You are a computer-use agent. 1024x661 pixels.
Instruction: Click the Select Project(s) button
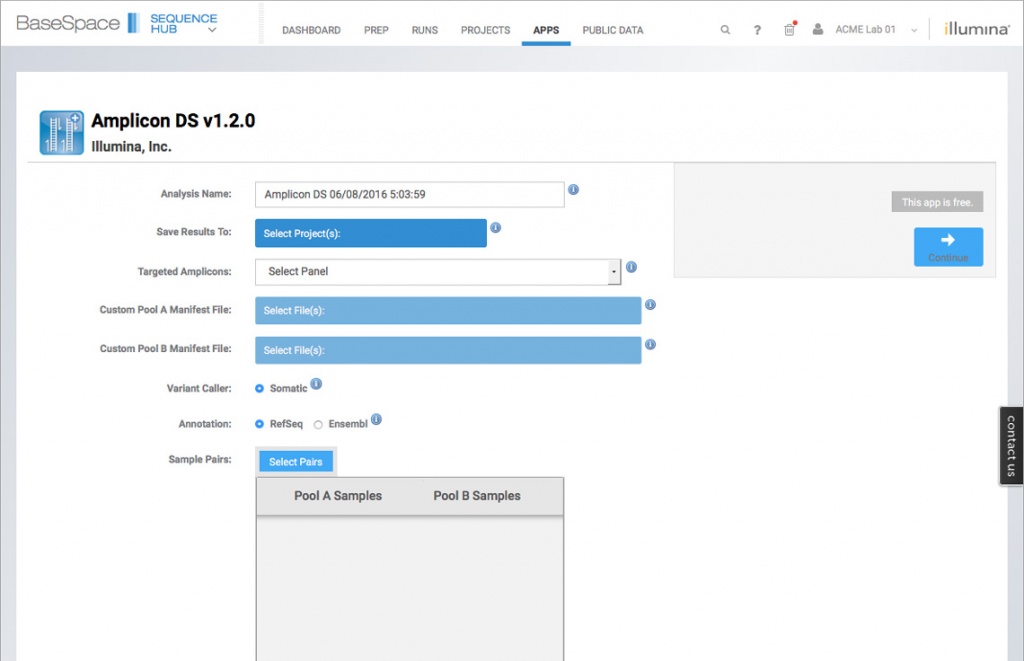click(x=371, y=233)
